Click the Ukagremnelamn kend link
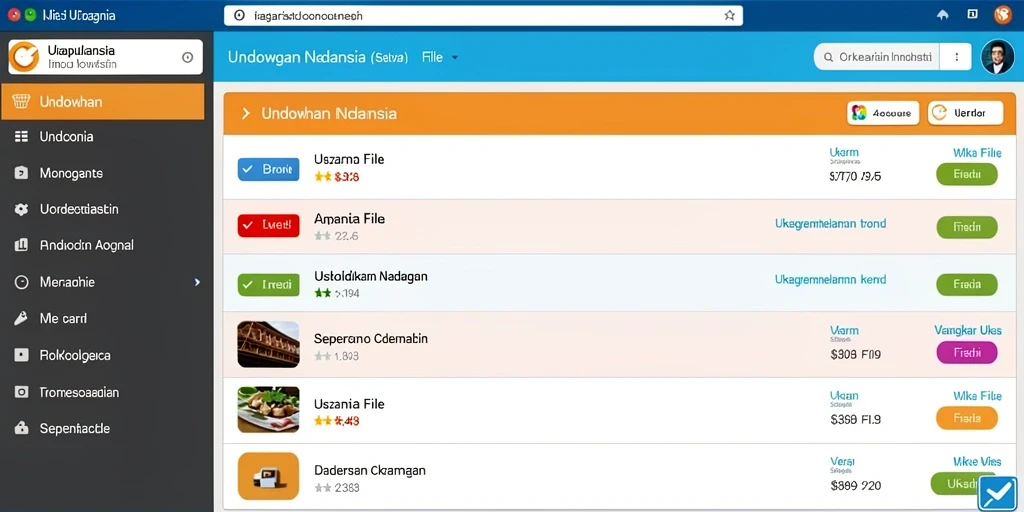Screen dimensions: 1024x512 click(830, 280)
